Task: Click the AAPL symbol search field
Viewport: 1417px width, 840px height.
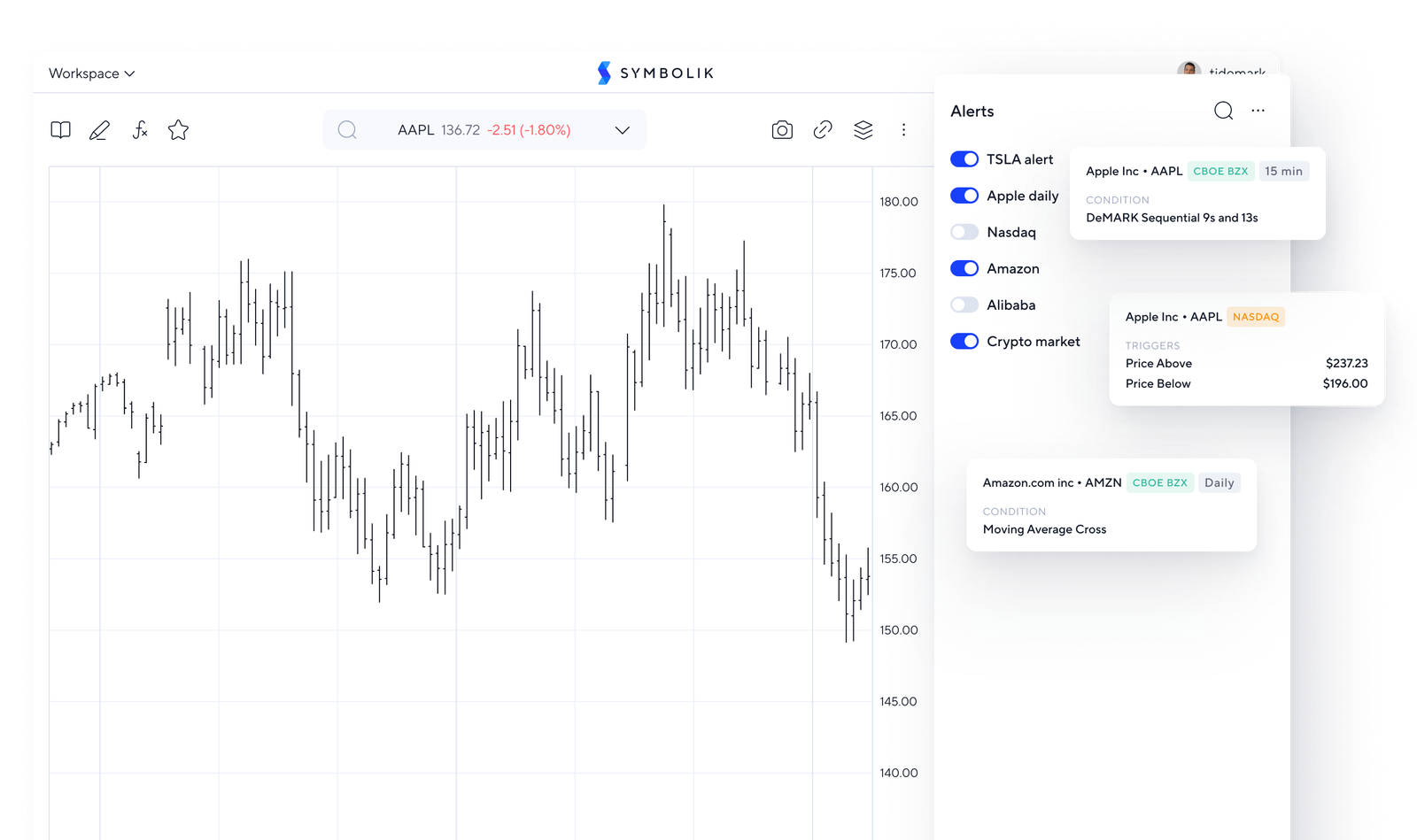Action: coord(484,130)
